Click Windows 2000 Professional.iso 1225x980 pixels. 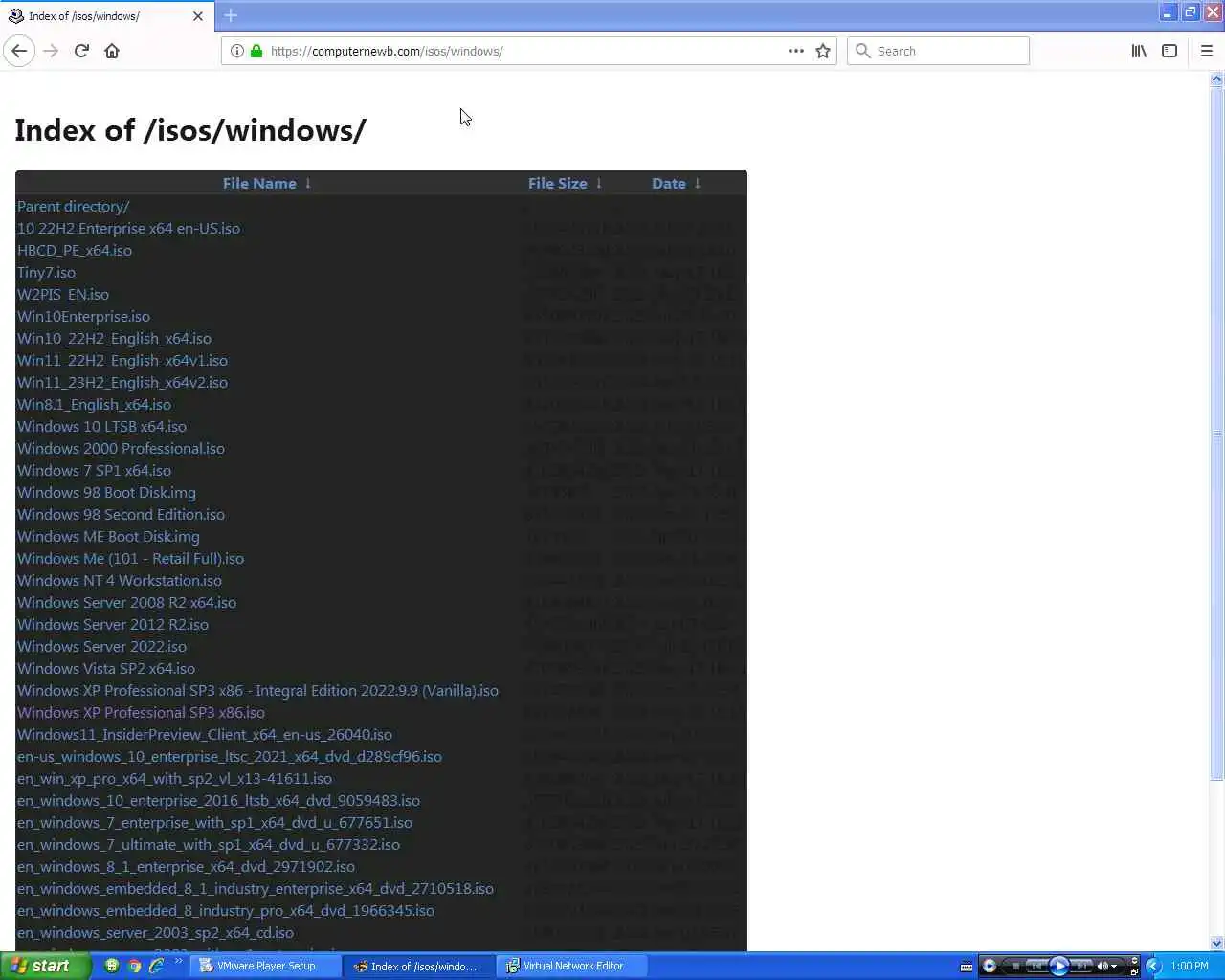(x=121, y=448)
